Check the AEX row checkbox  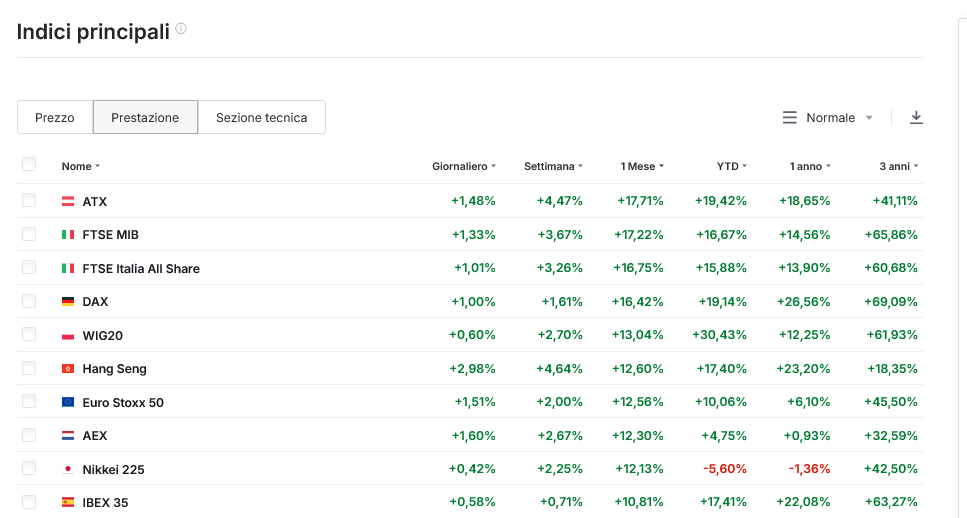[x=29, y=435]
